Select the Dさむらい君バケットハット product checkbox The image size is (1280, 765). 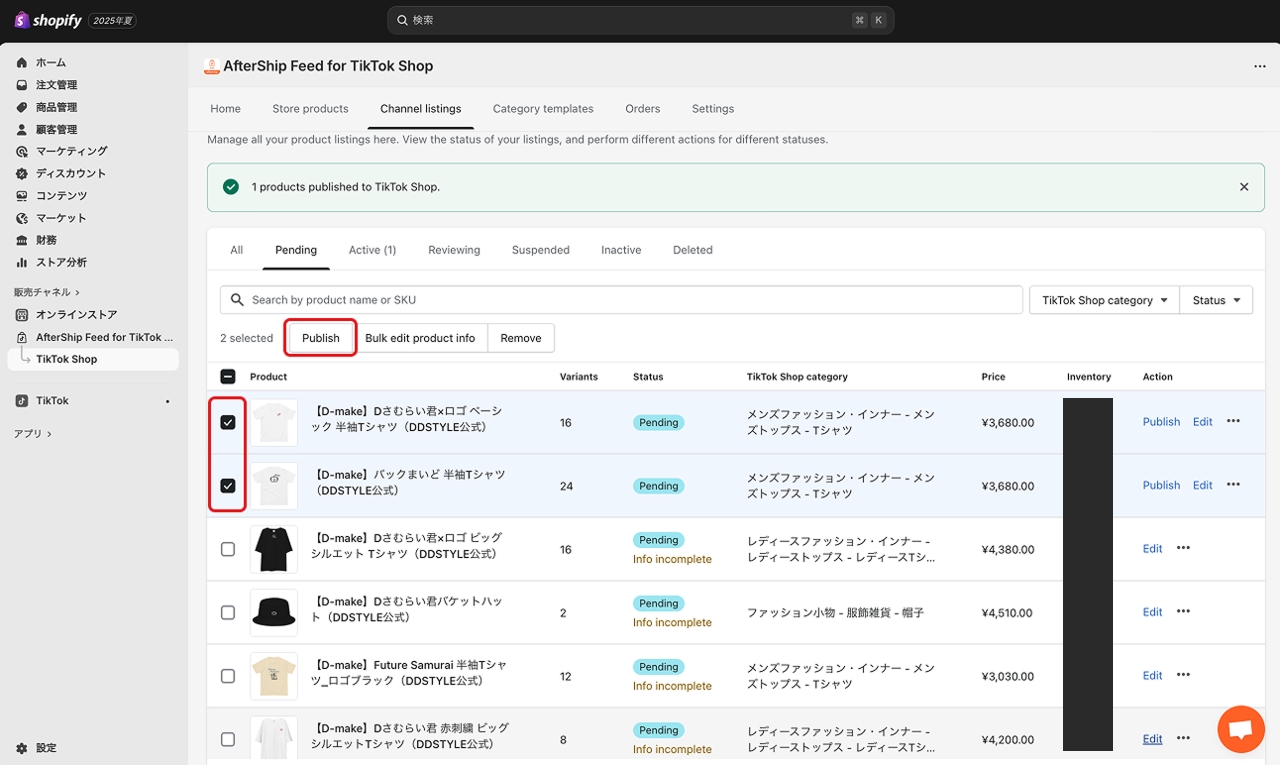point(228,613)
